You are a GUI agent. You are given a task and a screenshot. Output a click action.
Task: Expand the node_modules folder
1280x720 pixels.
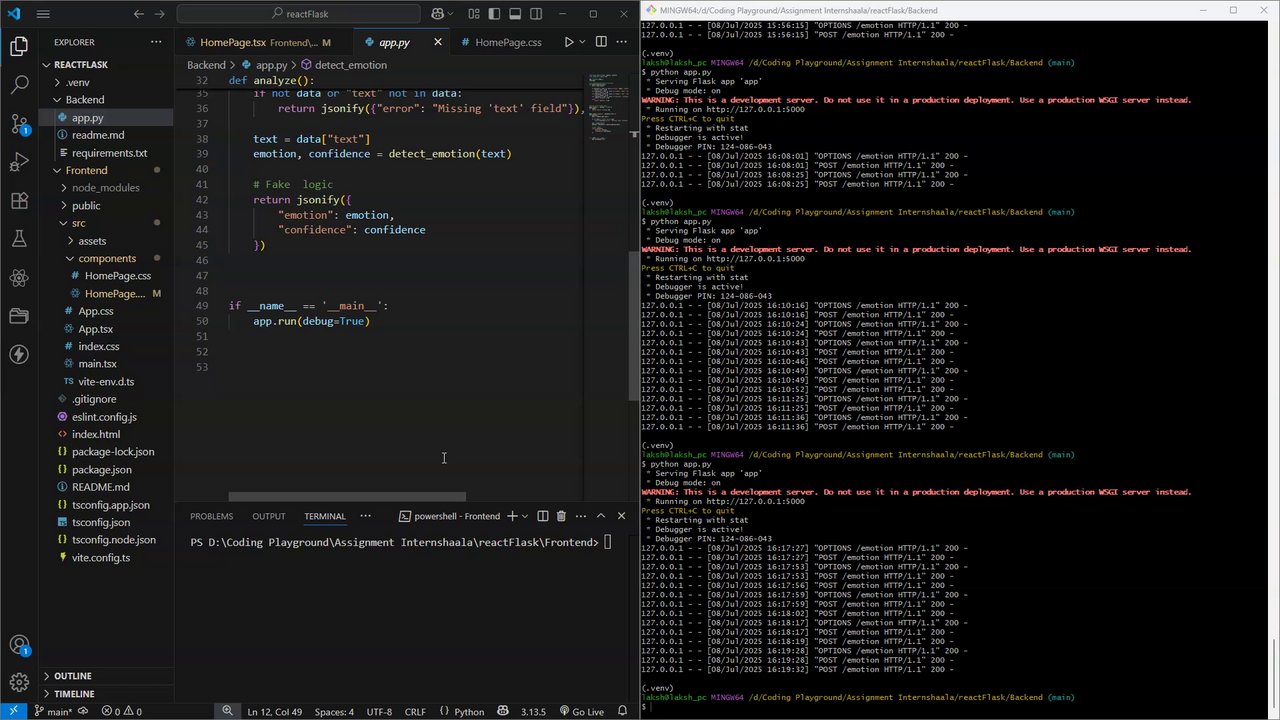click(x=105, y=188)
